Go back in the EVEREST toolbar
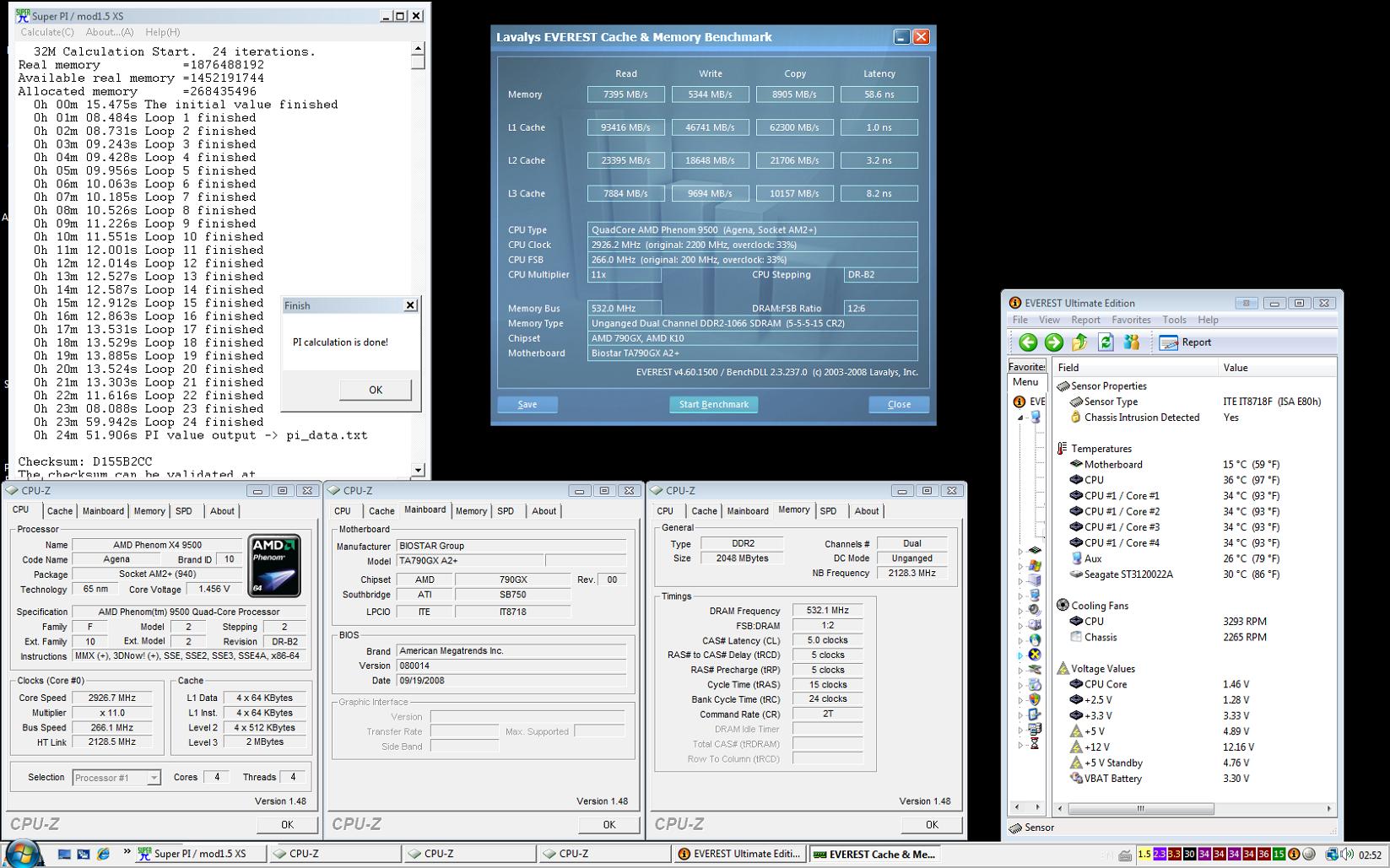Image resolution: width=1390 pixels, height=868 pixels. click(x=1027, y=342)
